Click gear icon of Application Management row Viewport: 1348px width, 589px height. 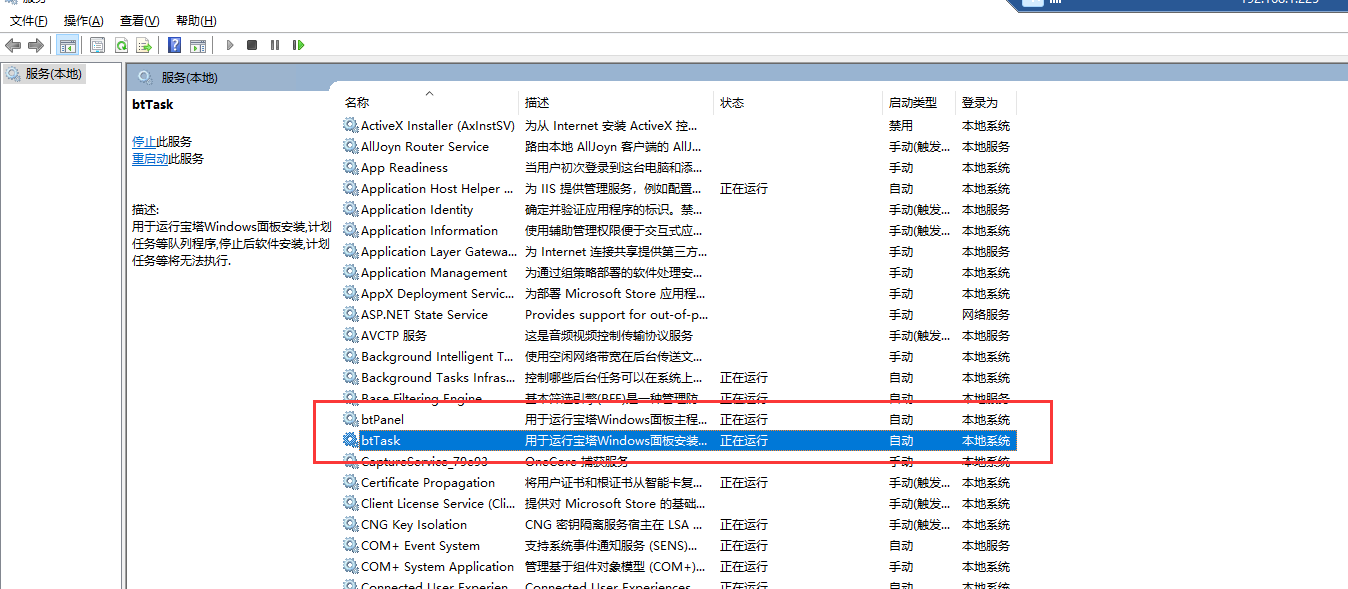pos(350,273)
